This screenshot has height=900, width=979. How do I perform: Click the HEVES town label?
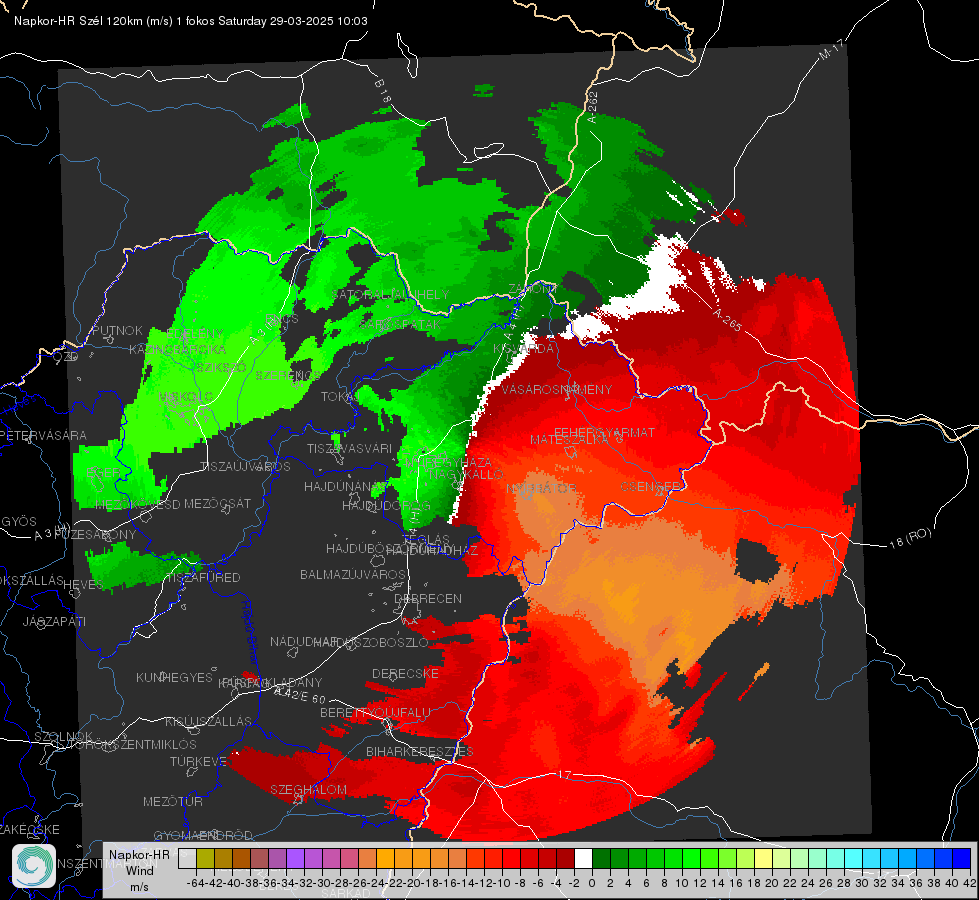coord(83,584)
